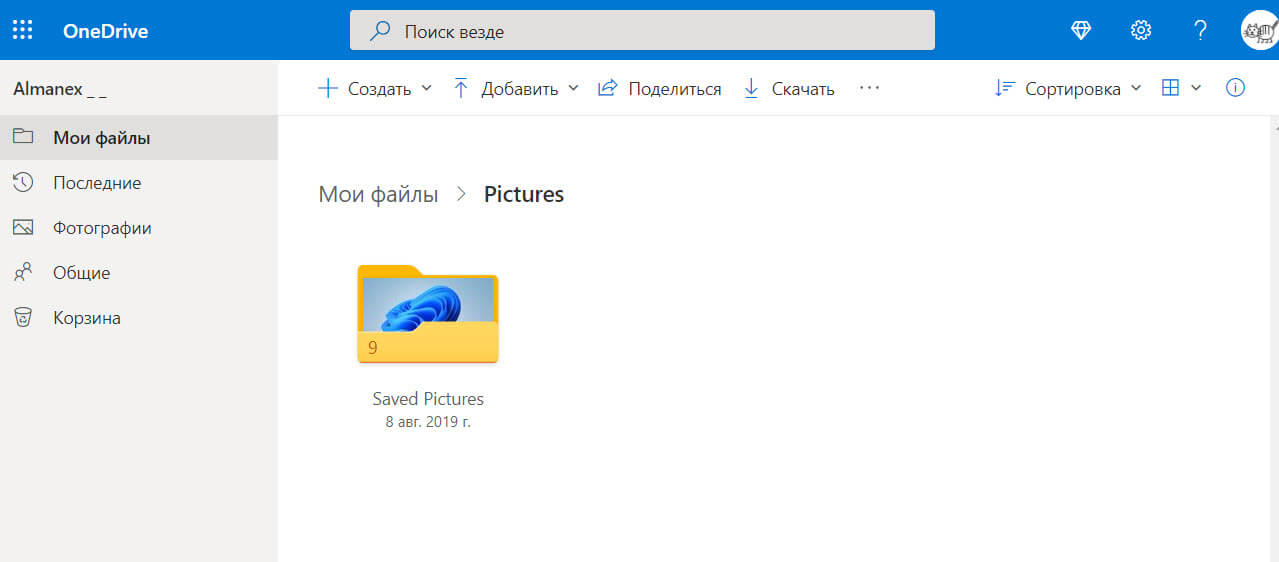Select "Мои файлы" in the sidebar

(x=139, y=138)
